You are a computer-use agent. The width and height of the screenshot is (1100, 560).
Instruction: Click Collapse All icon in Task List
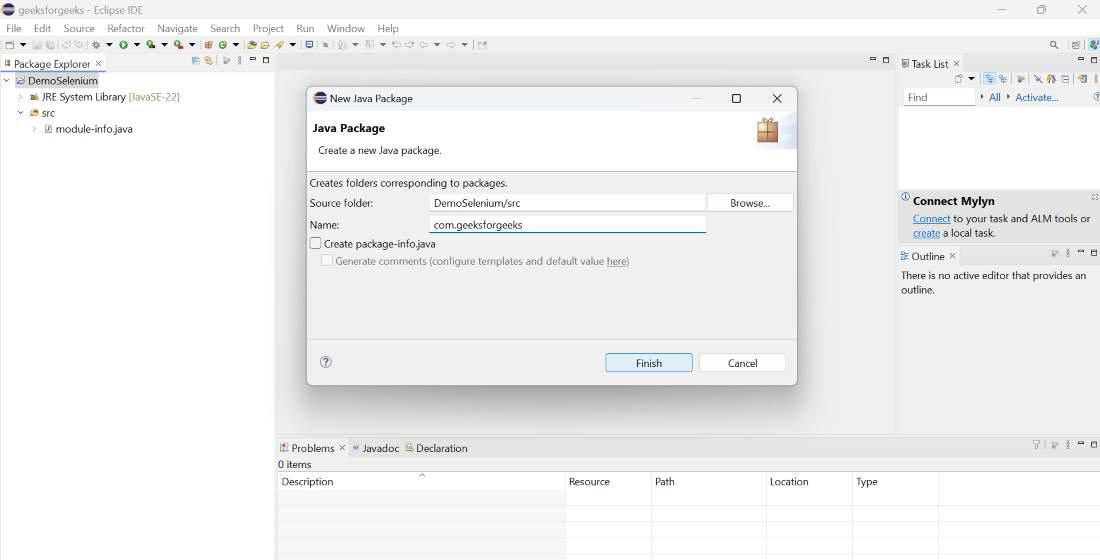point(1065,79)
